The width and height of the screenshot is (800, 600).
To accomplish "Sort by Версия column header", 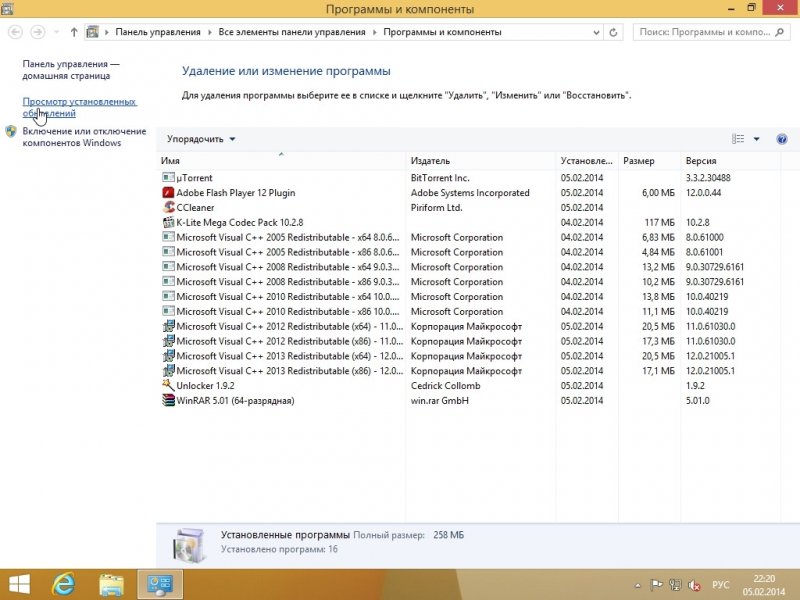I will pyautogui.click(x=731, y=161).
